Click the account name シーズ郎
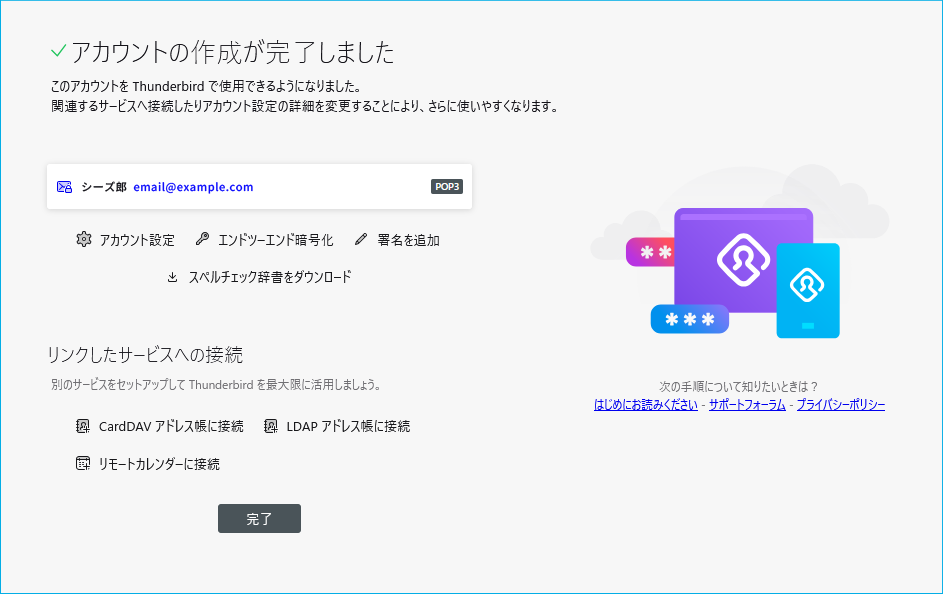Viewport: 943px width, 594px height. (x=103, y=187)
